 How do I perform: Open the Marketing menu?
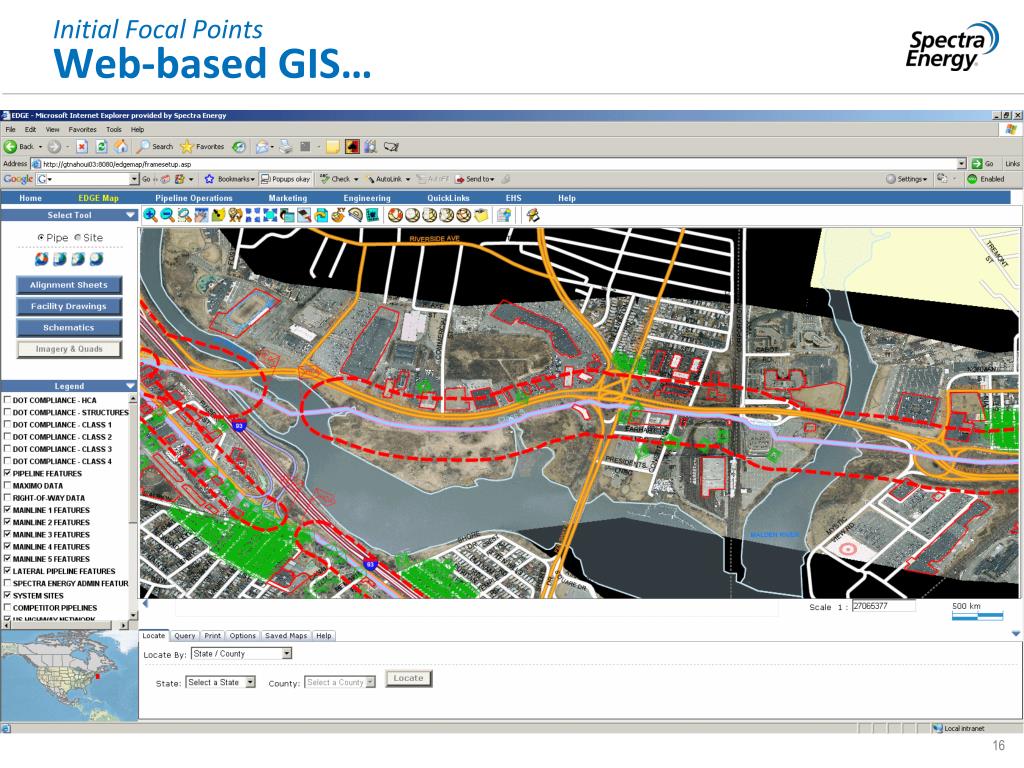[287, 198]
